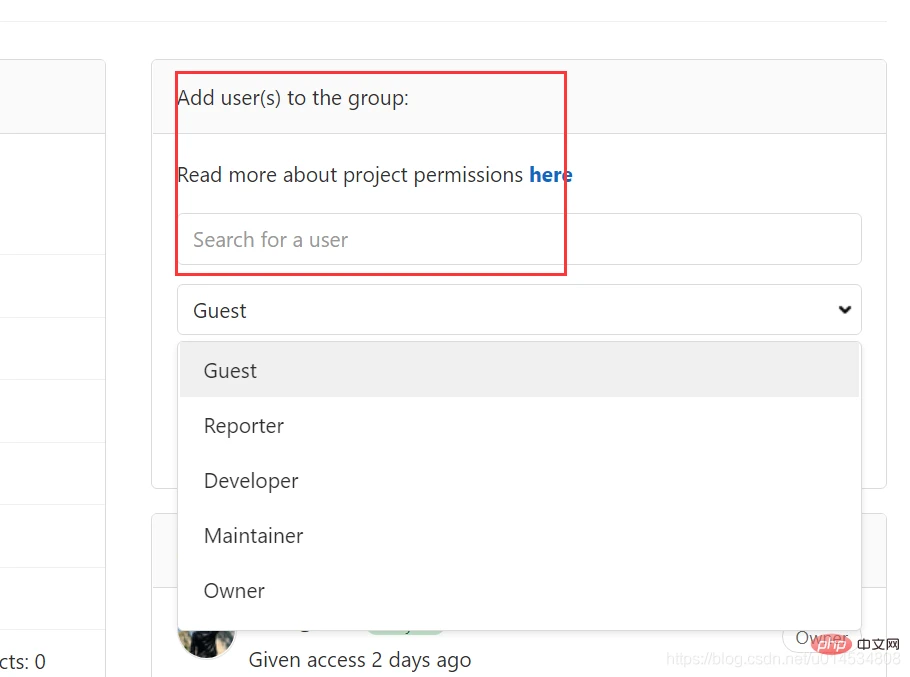
Task: Click the green badge next to the member name
Action: pos(405,630)
